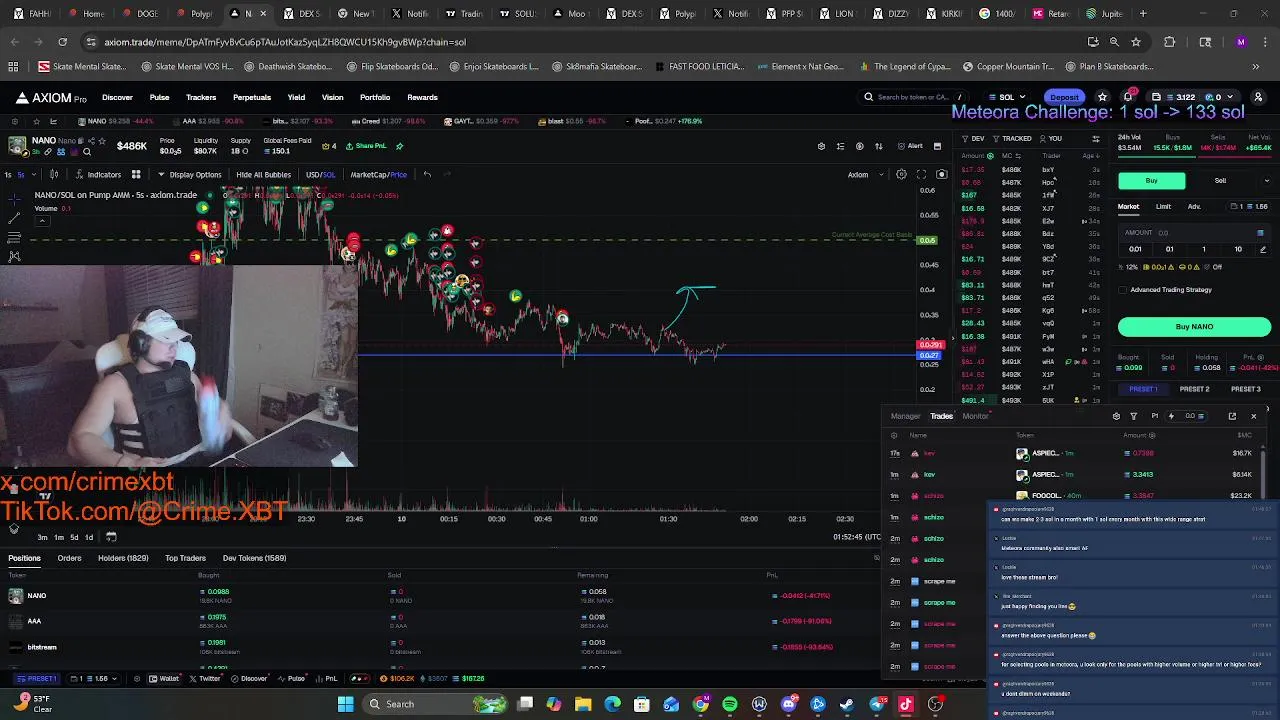The height and width of the screenshot is (720, 1280).
Task: Select the Buy side
Action: 1152,181
